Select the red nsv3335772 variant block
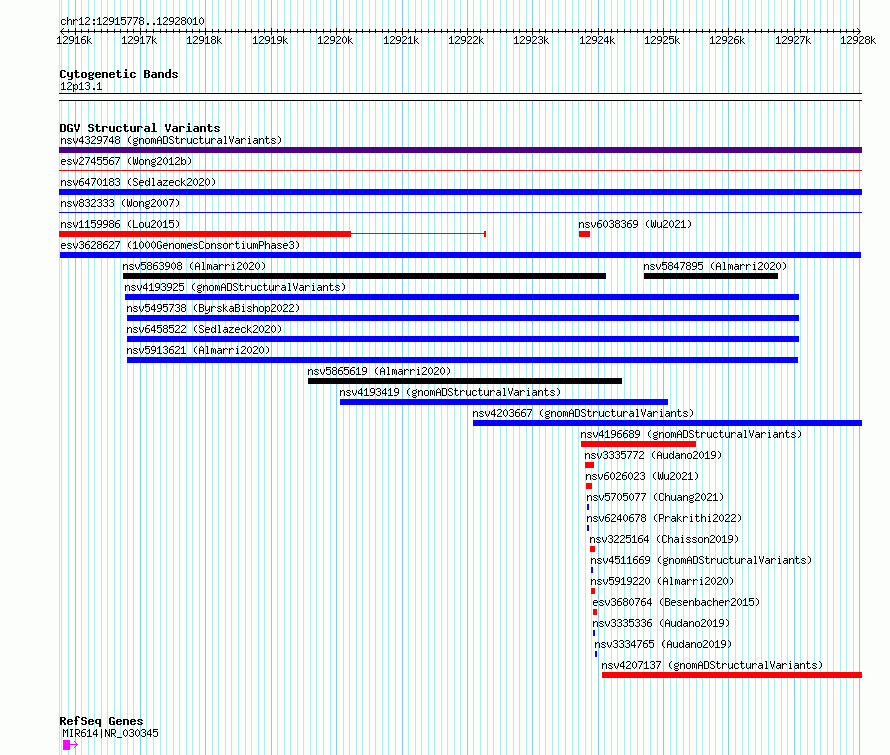890x755 pixels. coord(589,465)
